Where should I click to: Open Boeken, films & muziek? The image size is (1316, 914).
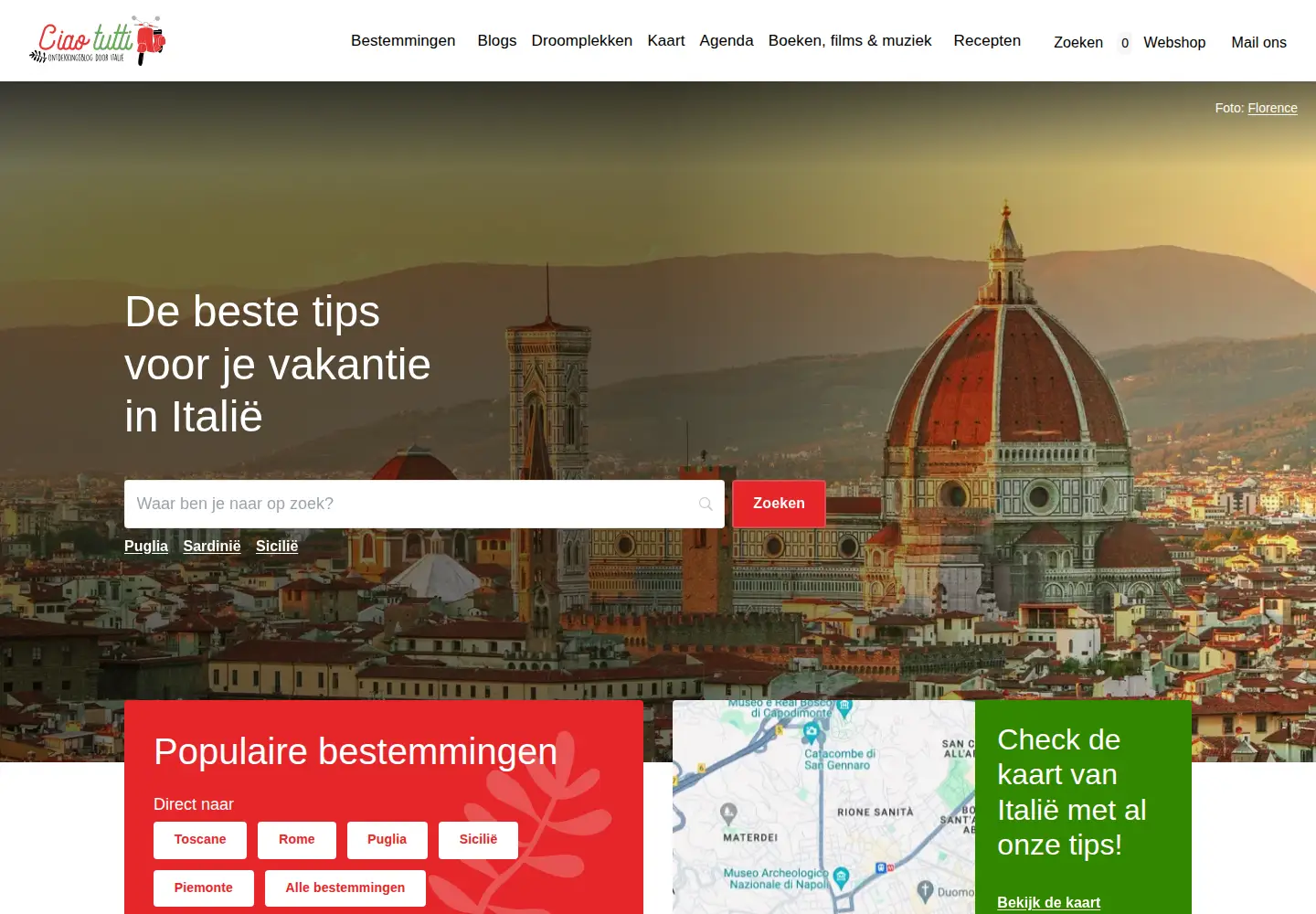point(850,41)
